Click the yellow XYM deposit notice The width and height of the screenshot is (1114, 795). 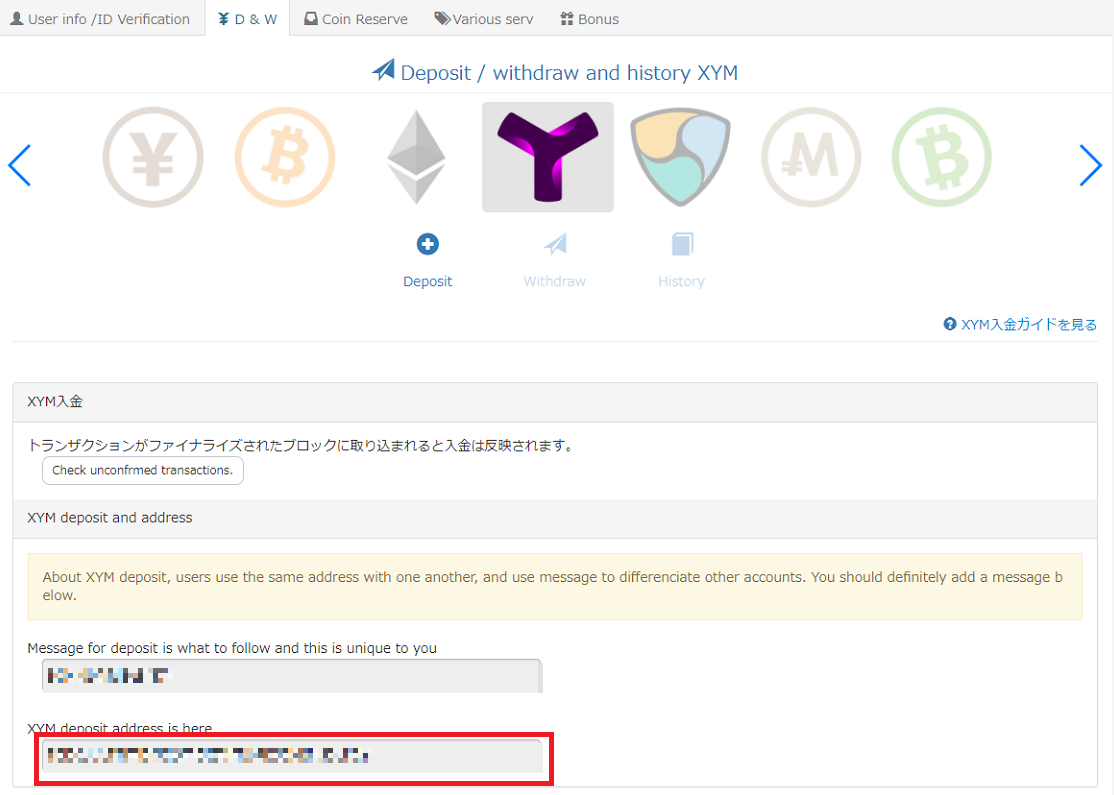[x=555, y=587]
